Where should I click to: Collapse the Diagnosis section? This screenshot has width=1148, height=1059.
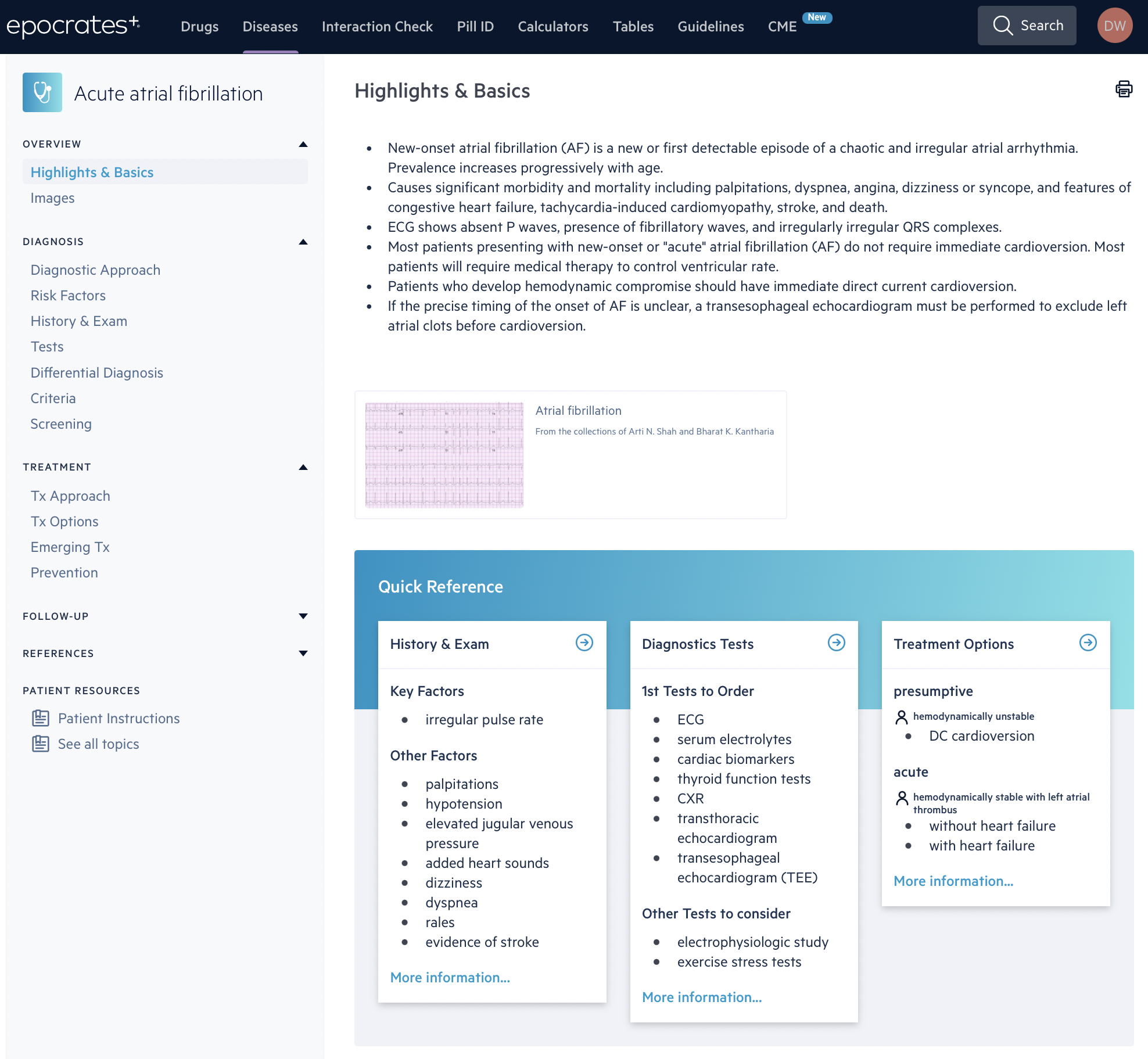(303, 242)
